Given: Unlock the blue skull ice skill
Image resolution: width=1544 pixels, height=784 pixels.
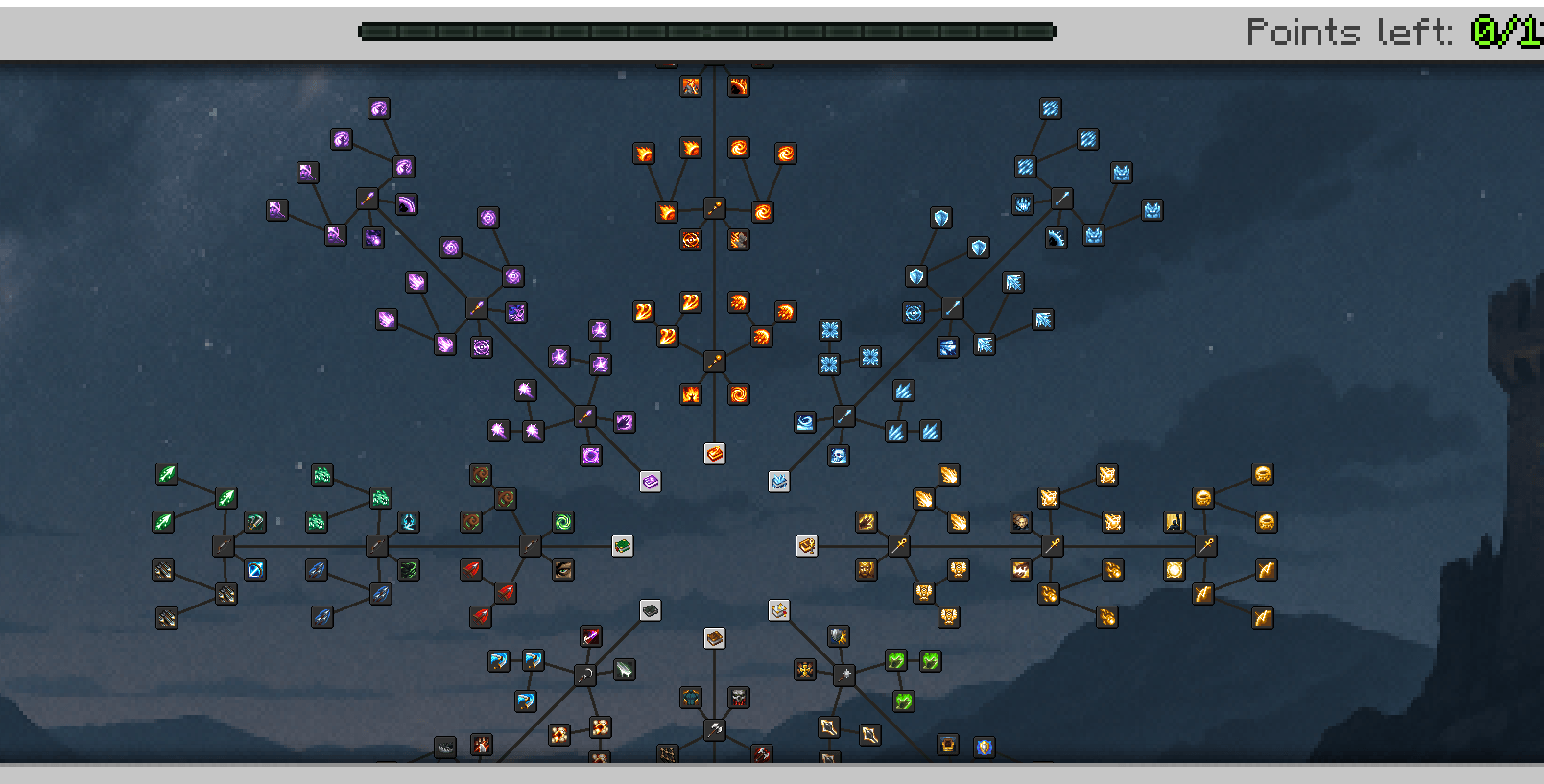Looking at the screenshot, I should point(839,456).
